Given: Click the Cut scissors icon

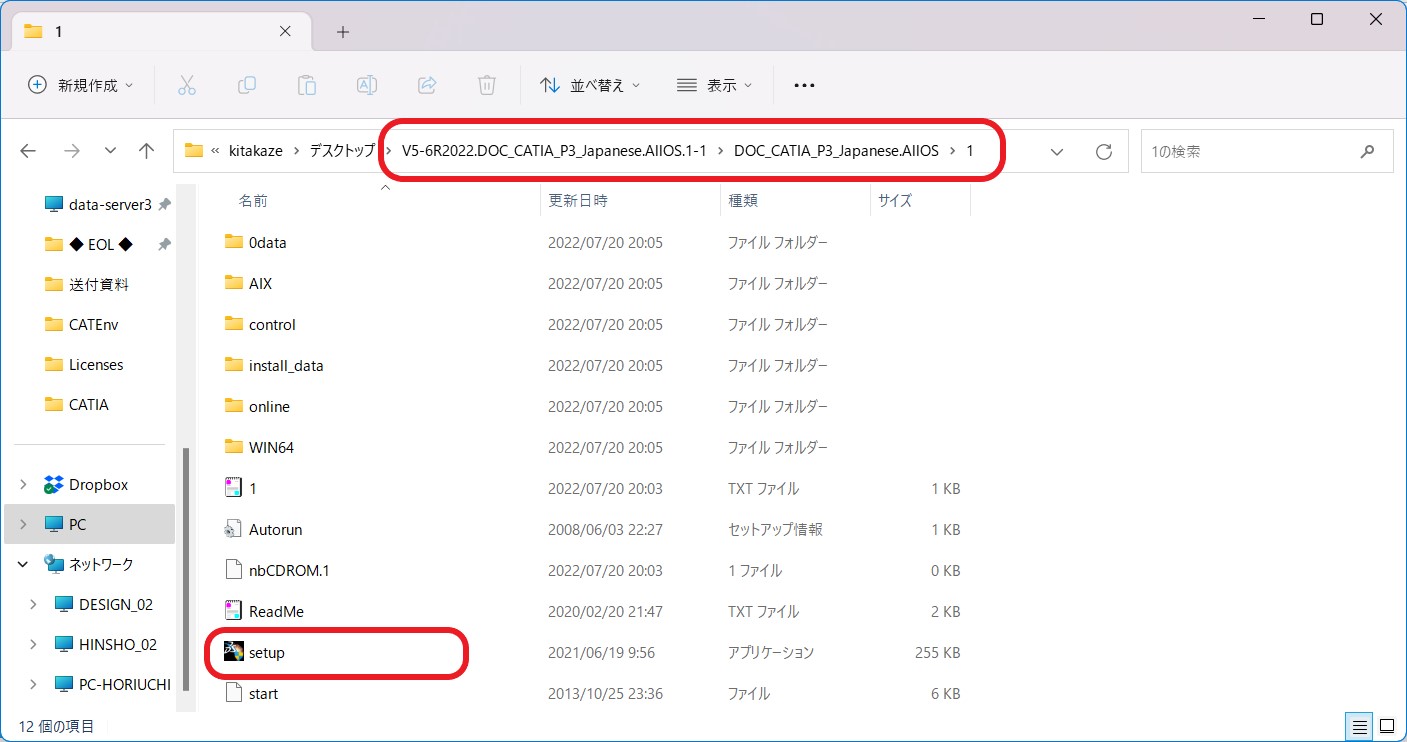Looking at the screenshot, I should [187, 85].
